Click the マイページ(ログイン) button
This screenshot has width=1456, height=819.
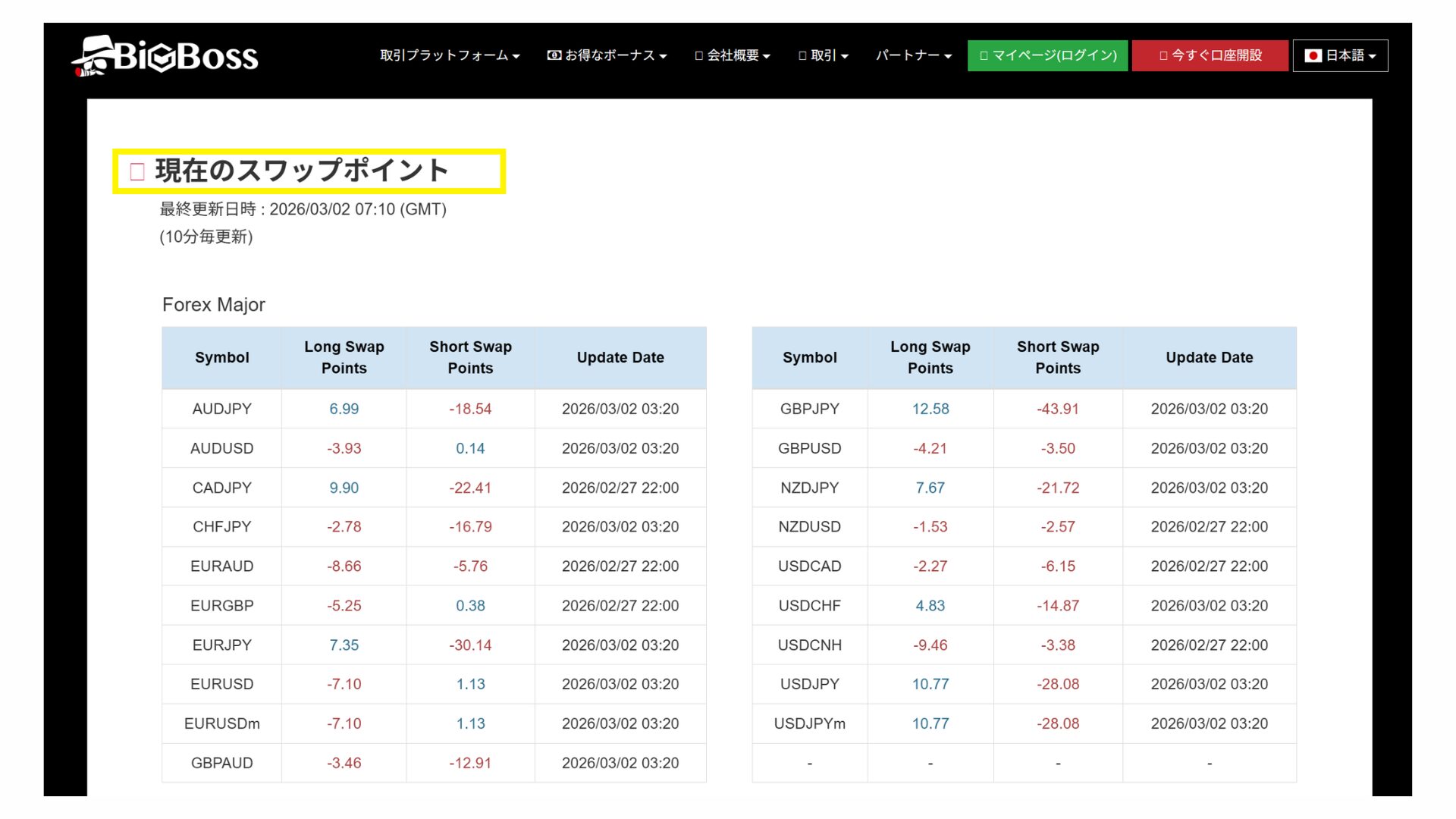[1047, 55]
